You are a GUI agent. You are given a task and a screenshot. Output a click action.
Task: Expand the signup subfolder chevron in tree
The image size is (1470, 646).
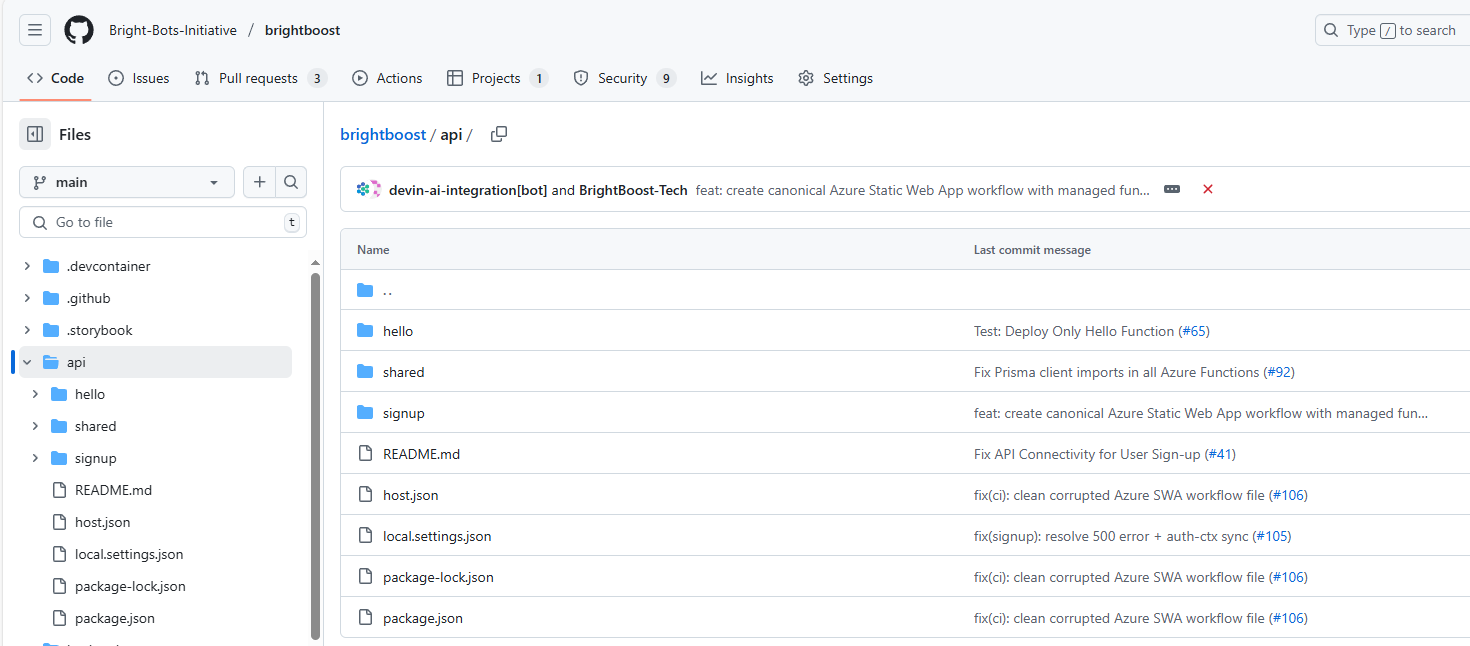coord(35,458)
